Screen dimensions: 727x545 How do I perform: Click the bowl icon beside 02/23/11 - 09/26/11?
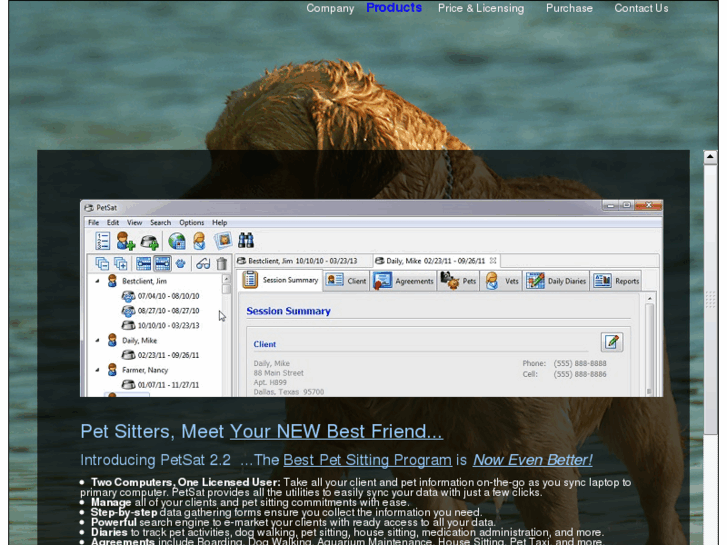click(128, 355)
